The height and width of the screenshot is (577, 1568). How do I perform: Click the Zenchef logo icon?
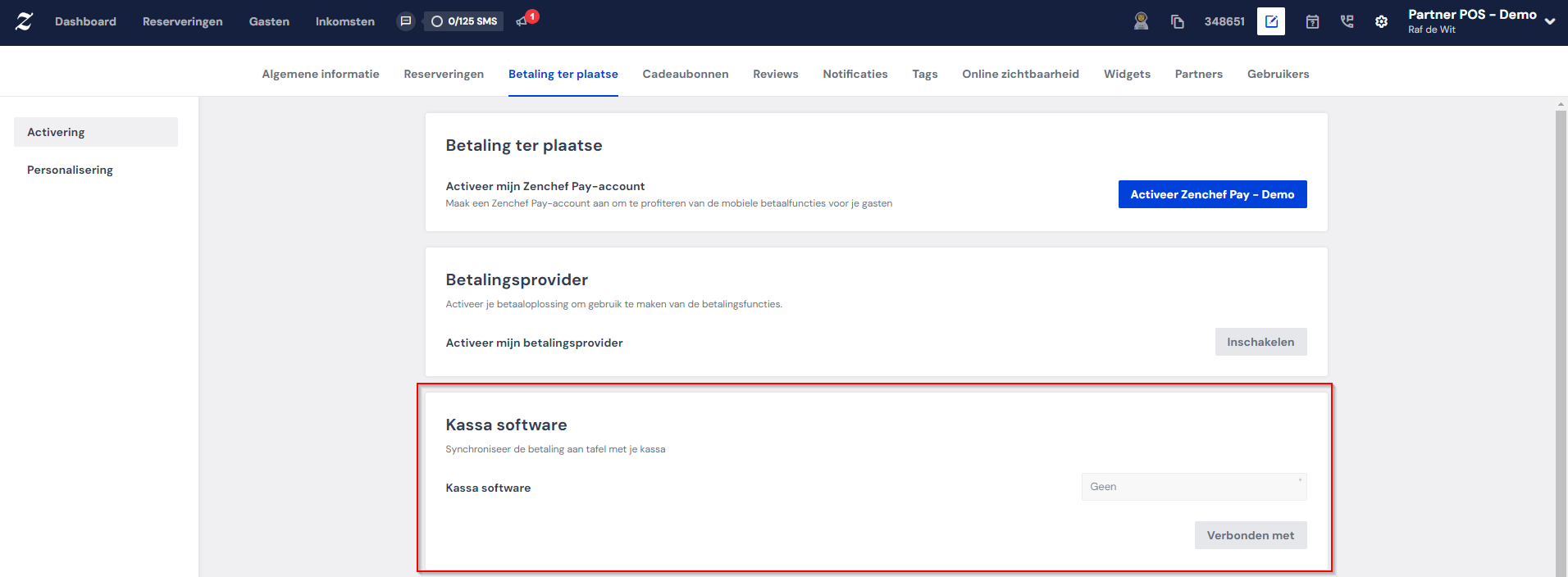pos(25,22)
